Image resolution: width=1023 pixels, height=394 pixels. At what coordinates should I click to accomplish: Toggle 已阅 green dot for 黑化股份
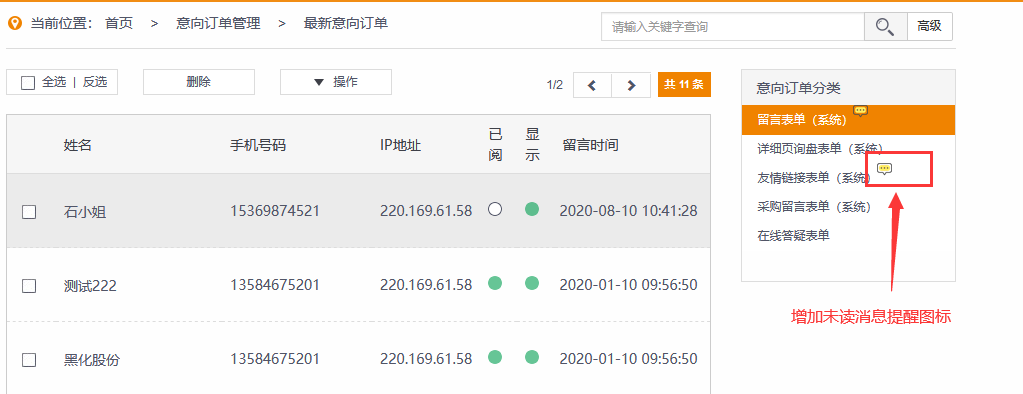point(495,357)
